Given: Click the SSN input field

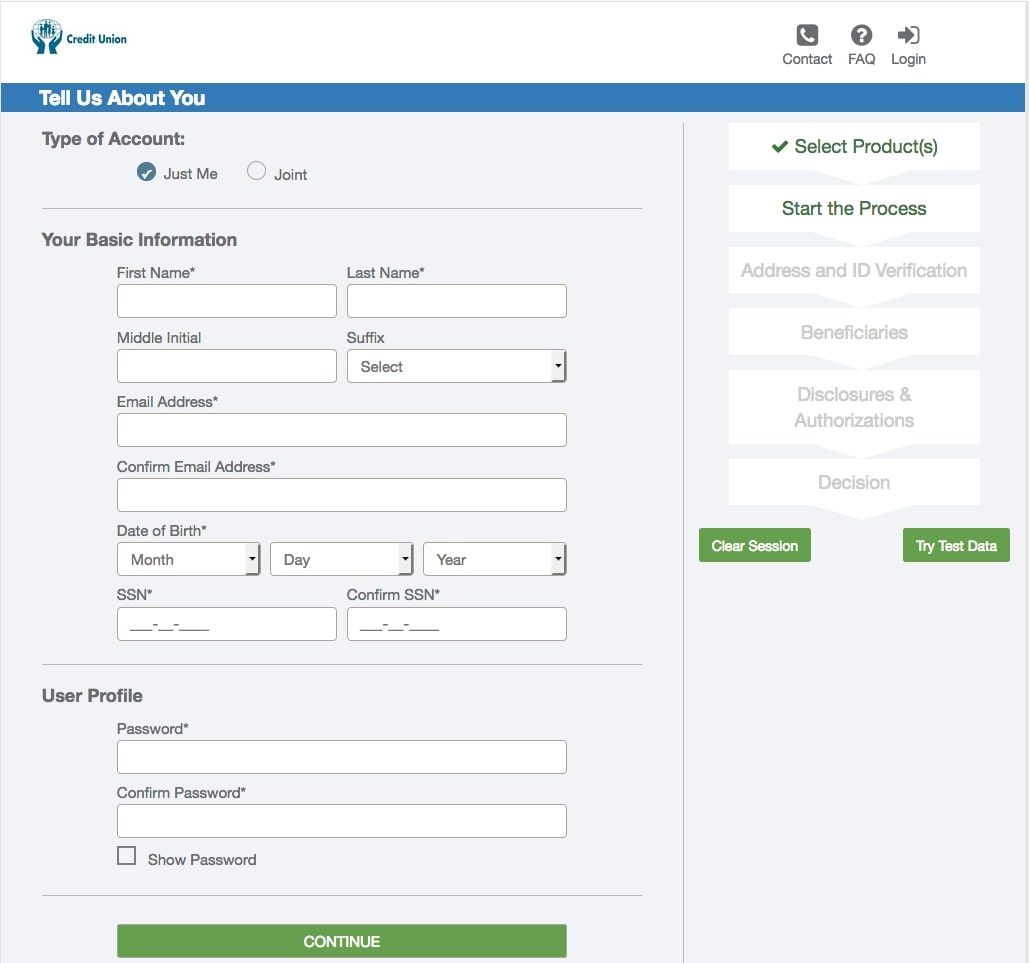Looking at the screenshot, I should click(x=227, y=624).
